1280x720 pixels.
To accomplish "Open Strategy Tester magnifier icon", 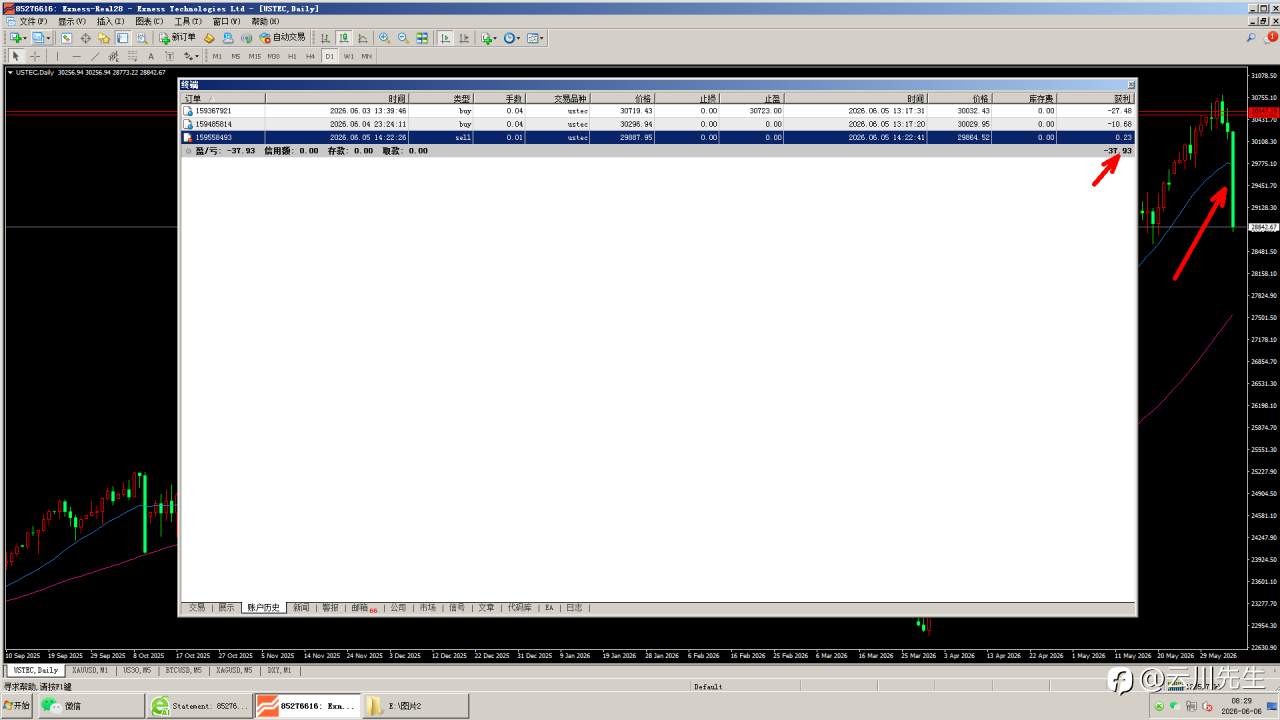I will click(141, 38).
